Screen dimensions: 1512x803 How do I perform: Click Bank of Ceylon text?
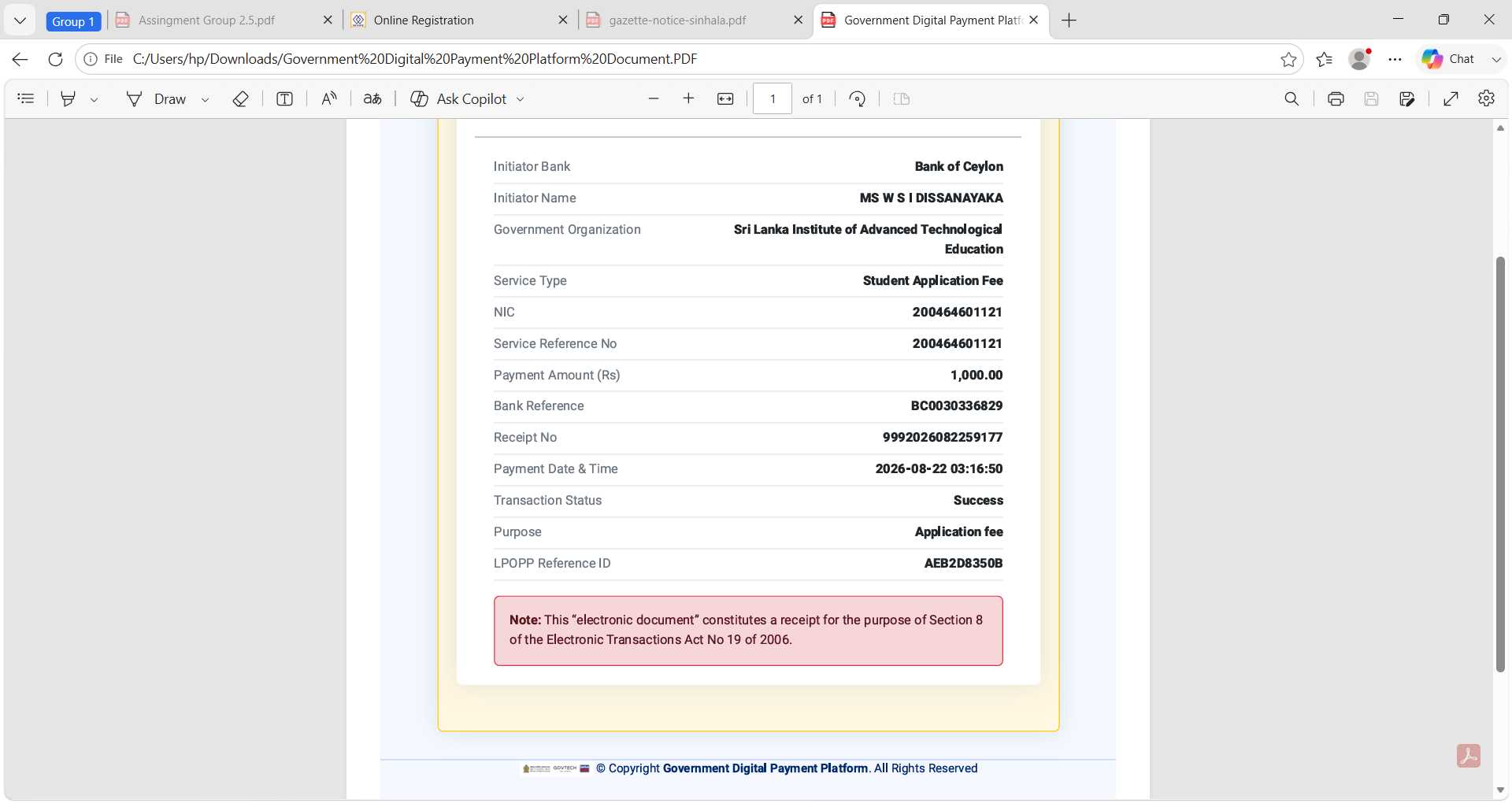pos(958,167)
